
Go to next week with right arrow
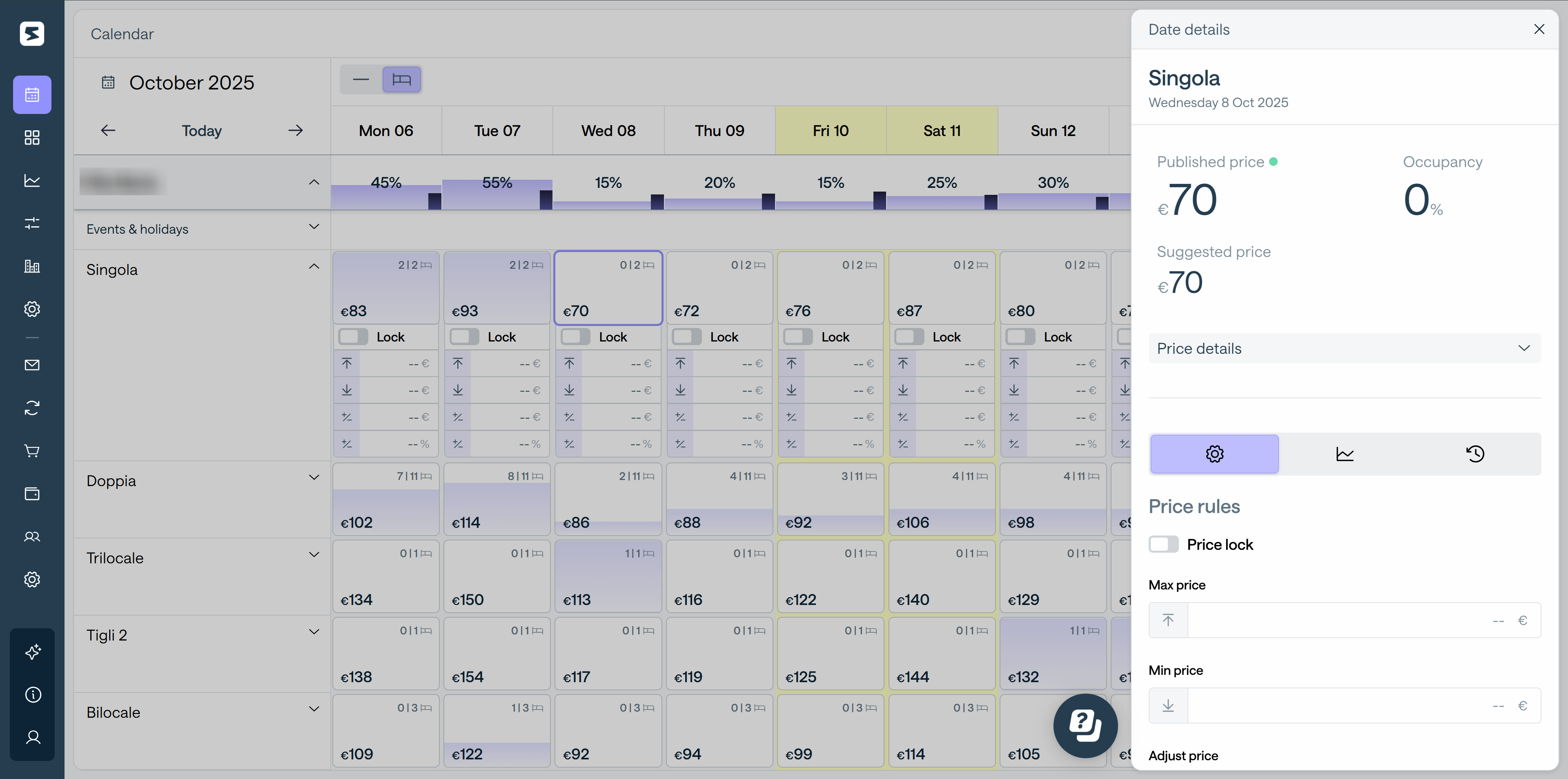click(295, 130)
